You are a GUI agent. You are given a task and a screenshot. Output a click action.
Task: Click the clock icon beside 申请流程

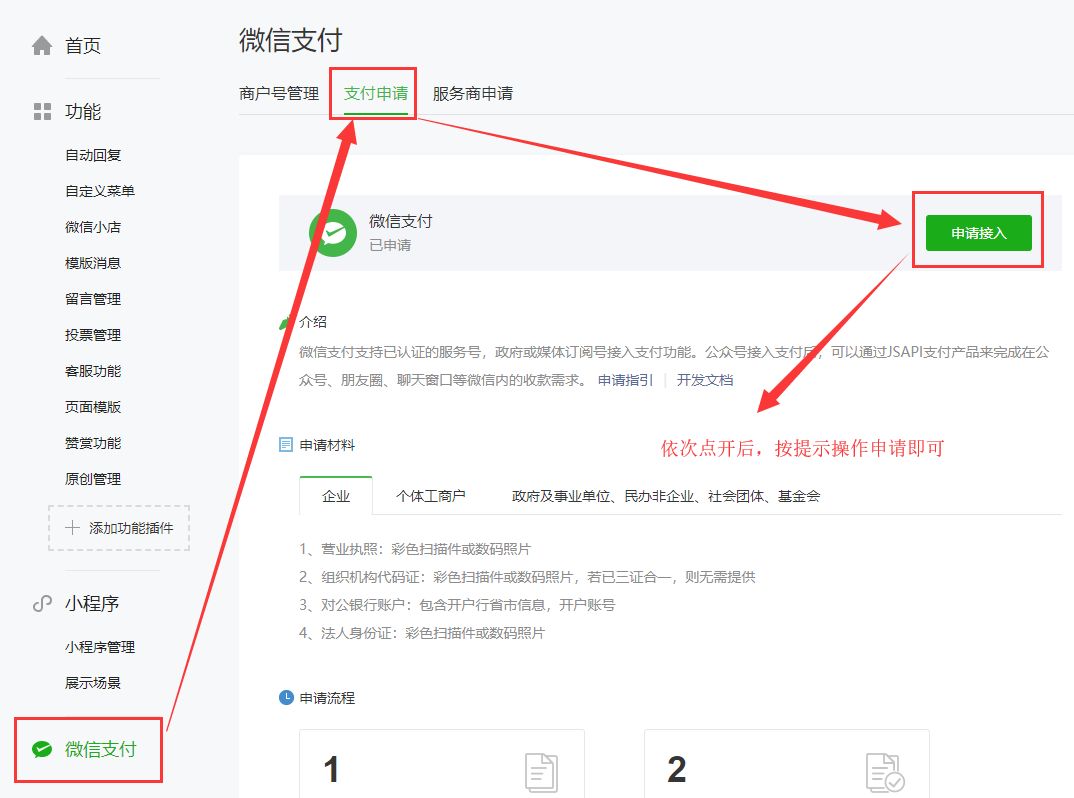click(286, 698)
